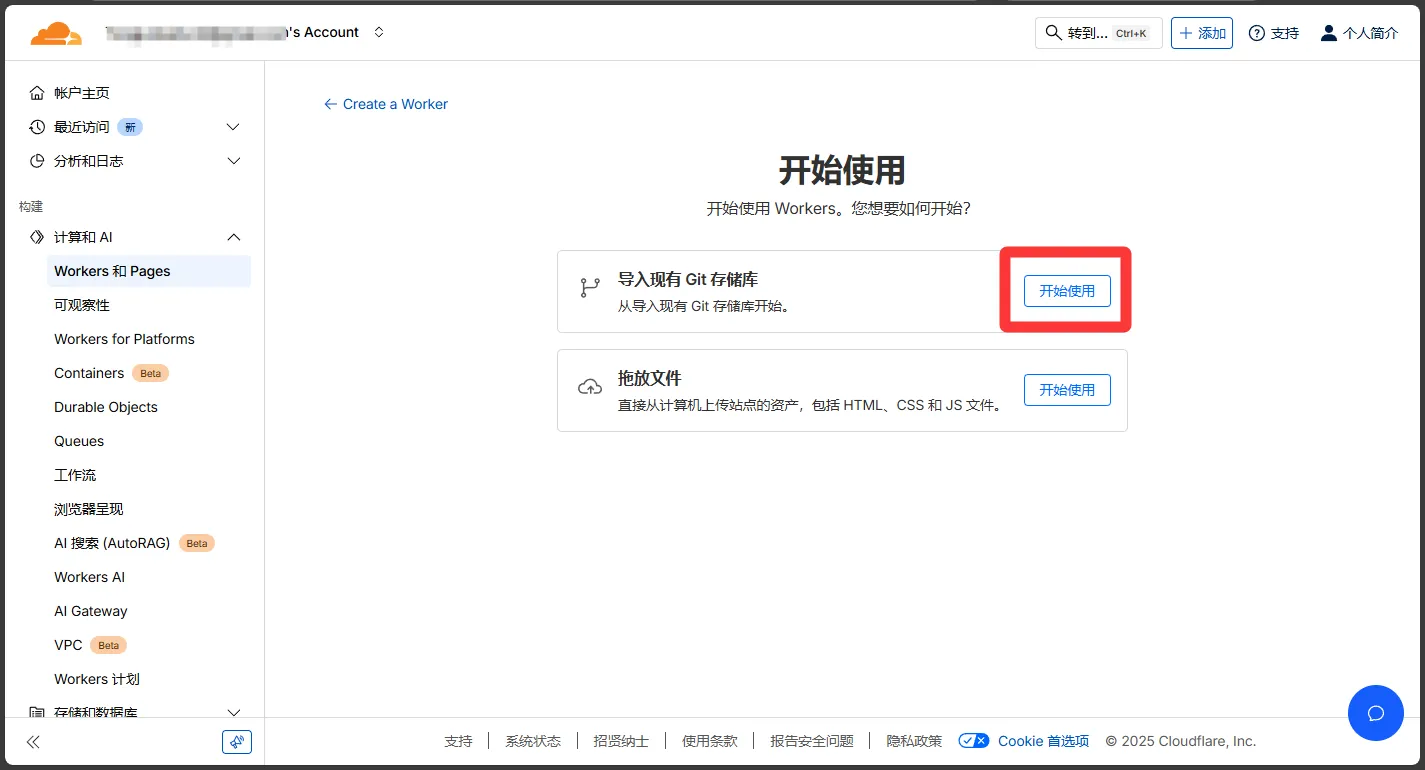Image resolution: width=1425 pixels, height=770 pixels.
Task: Start with 拖放文件 upload option
Action: point(1067,390)
